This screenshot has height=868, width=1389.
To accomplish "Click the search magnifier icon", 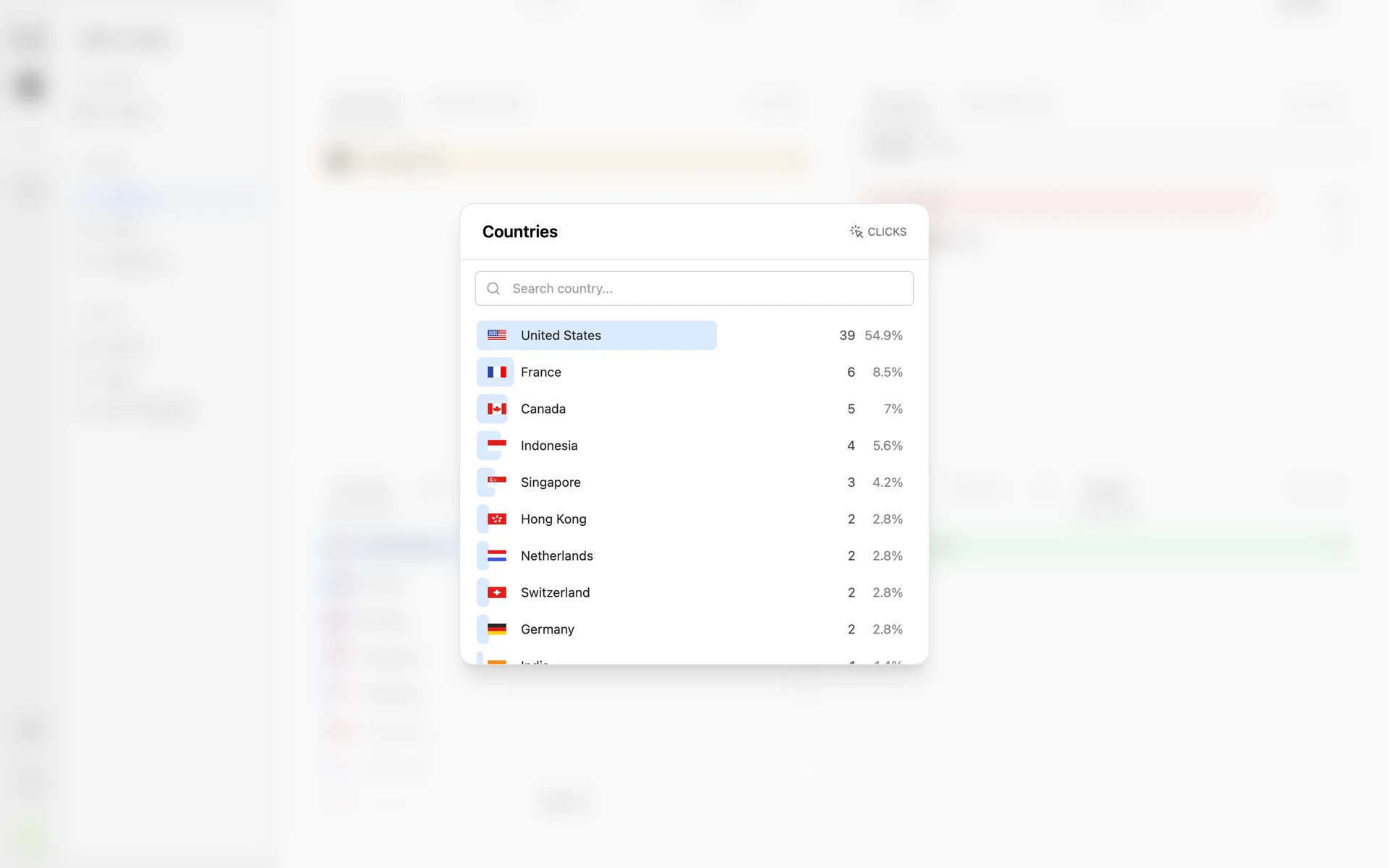I will [x=493, y=289].
